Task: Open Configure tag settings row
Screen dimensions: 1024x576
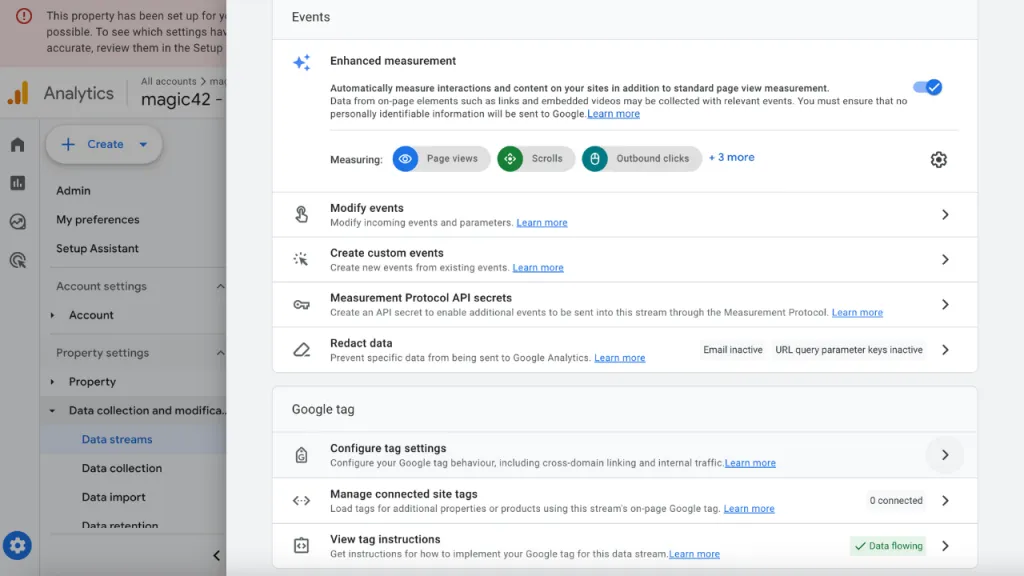Action: [x=624, y=455]
